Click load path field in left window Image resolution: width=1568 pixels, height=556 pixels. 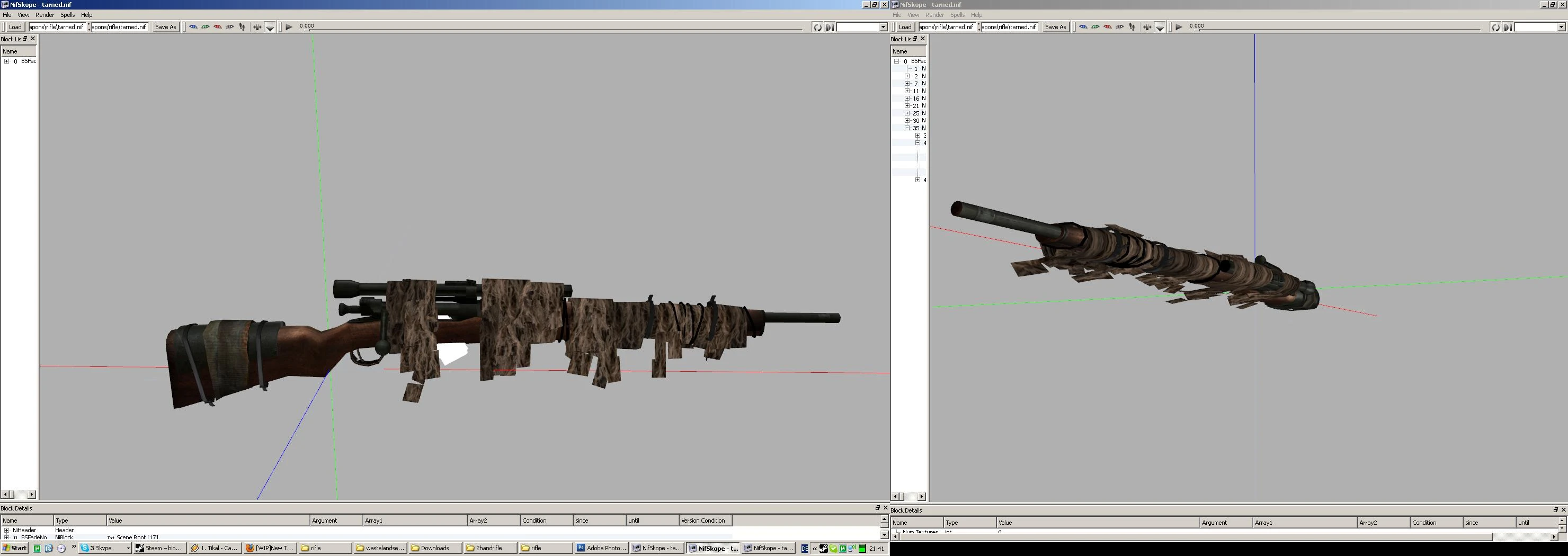click(x=57, y=27)
